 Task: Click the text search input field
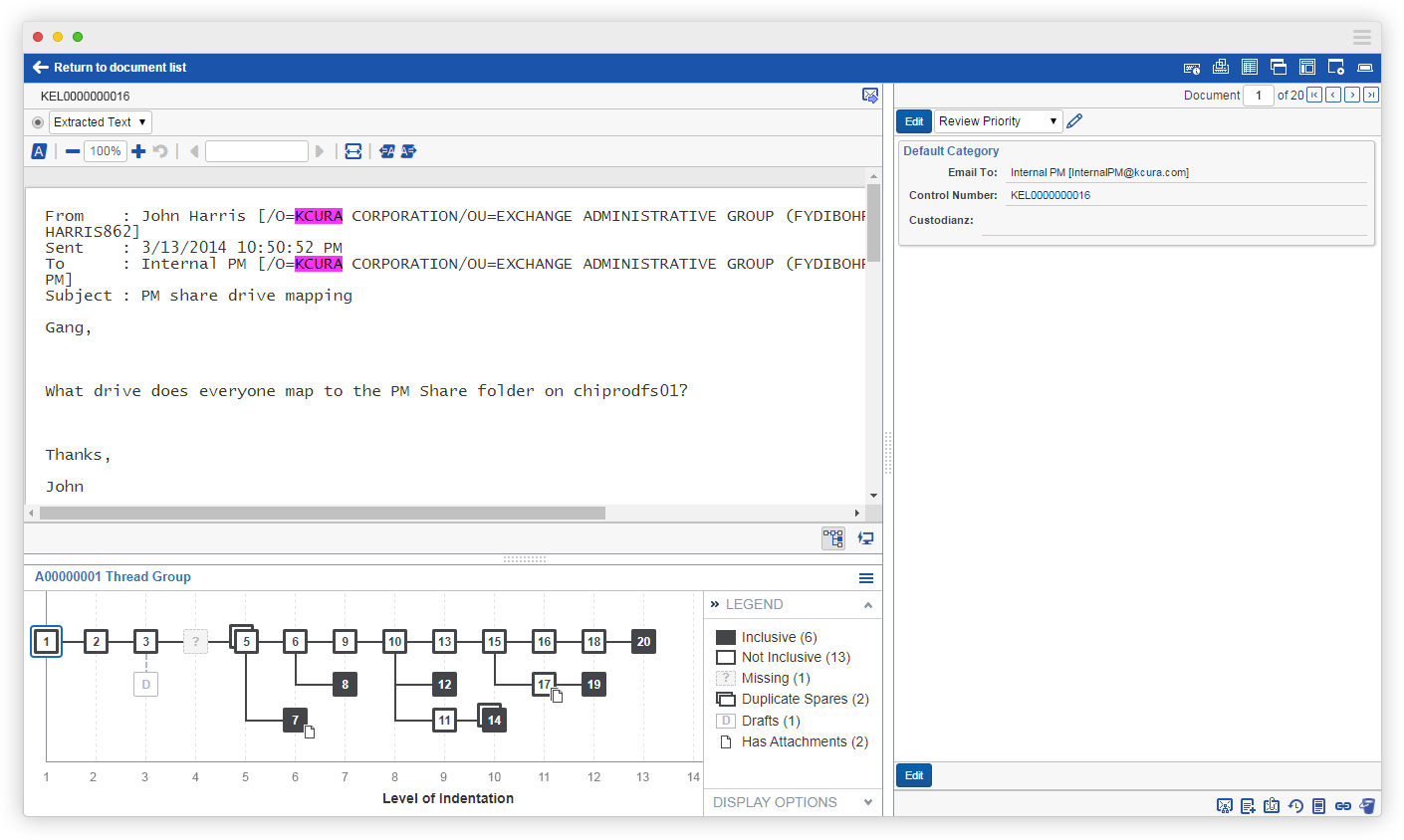(x=257, y=151)
